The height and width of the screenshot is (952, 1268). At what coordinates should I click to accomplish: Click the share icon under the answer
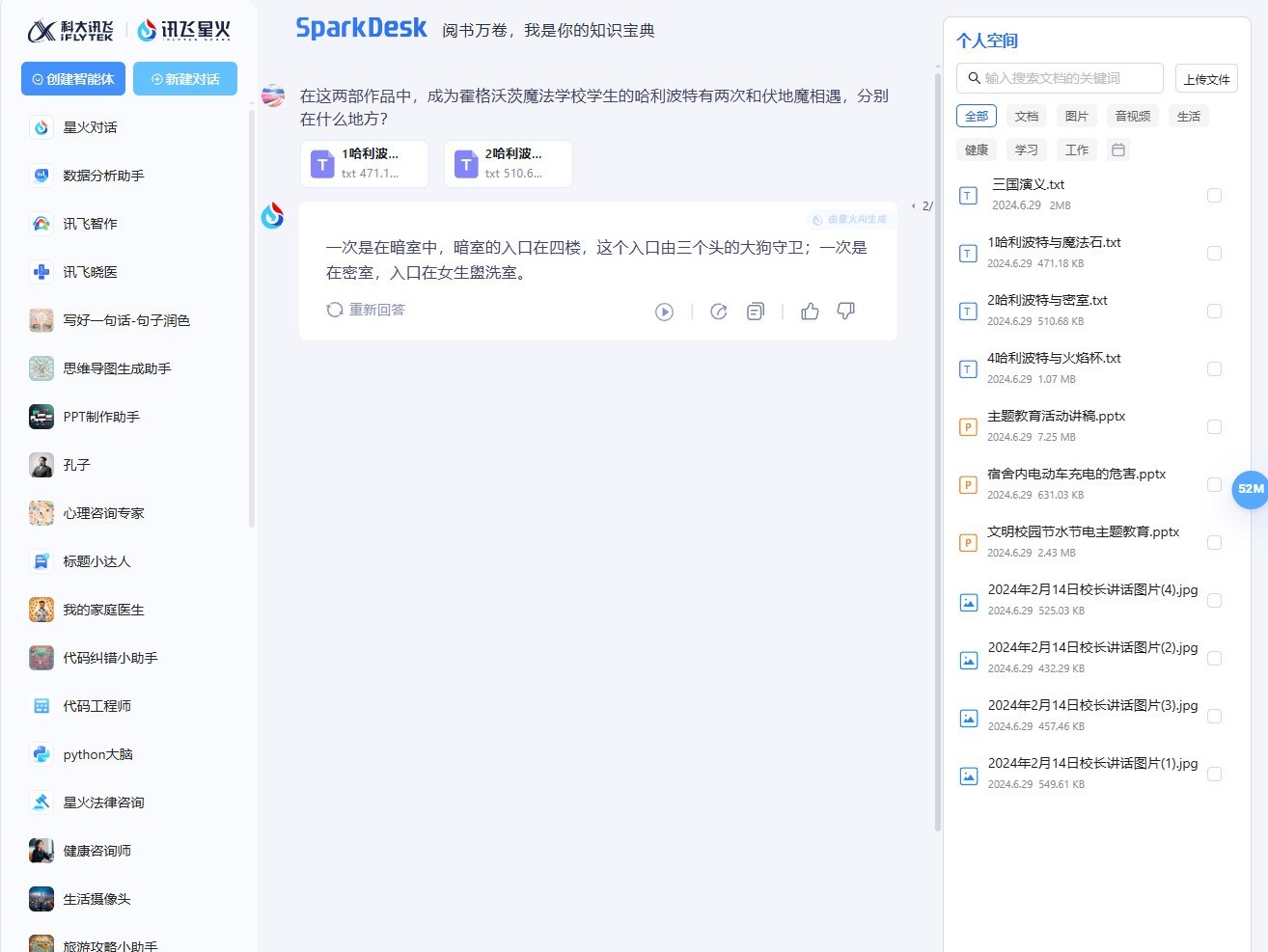tap(718, 312)
